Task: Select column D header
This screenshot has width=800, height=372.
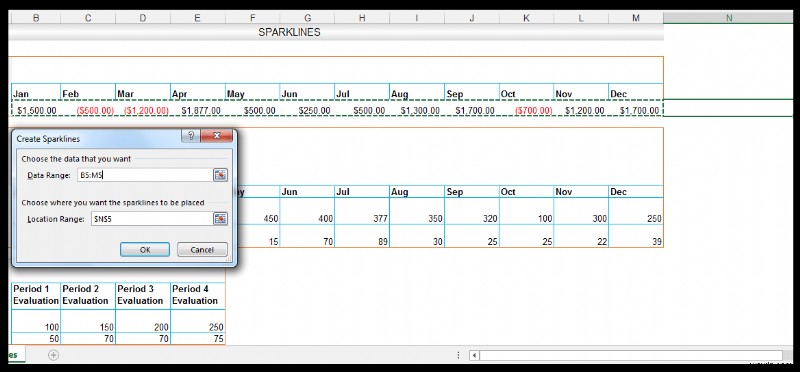Action: click(143, 18)
